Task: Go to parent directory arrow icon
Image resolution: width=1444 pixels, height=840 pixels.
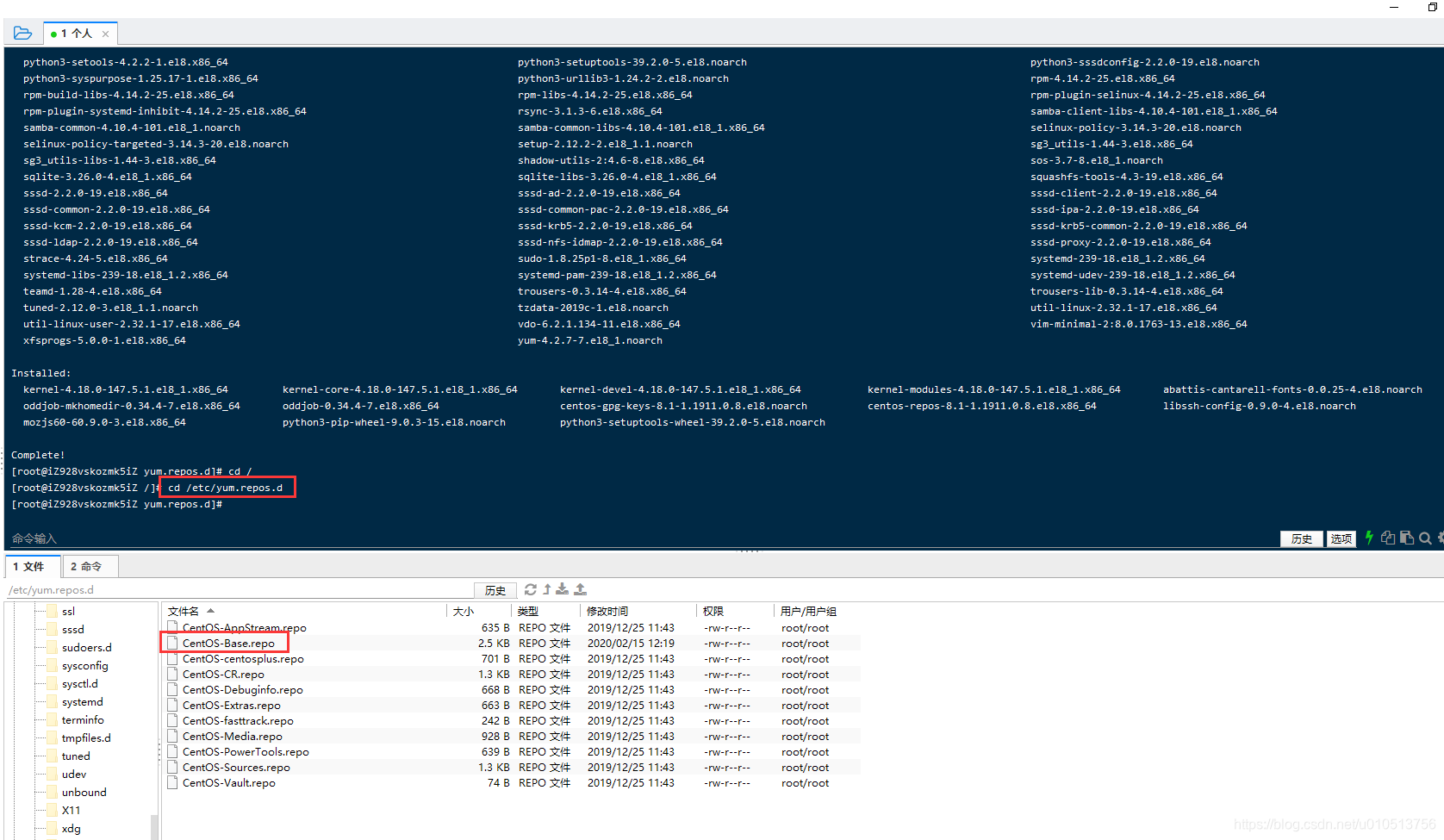Action: 546,589
